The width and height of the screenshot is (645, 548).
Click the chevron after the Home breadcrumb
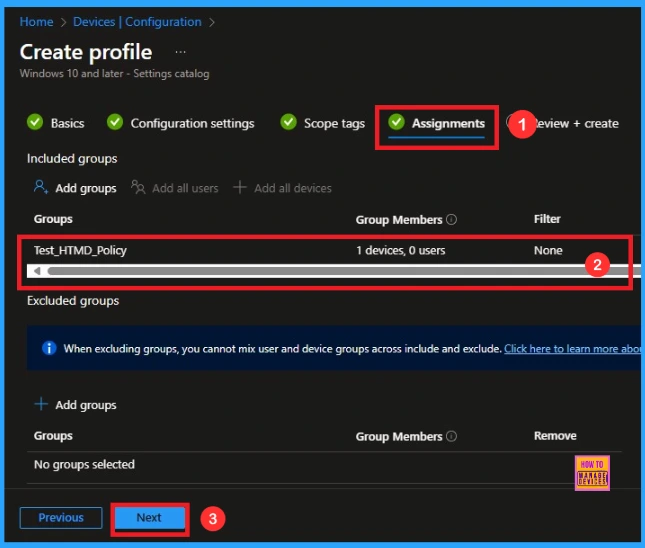[x=63, y=22]
